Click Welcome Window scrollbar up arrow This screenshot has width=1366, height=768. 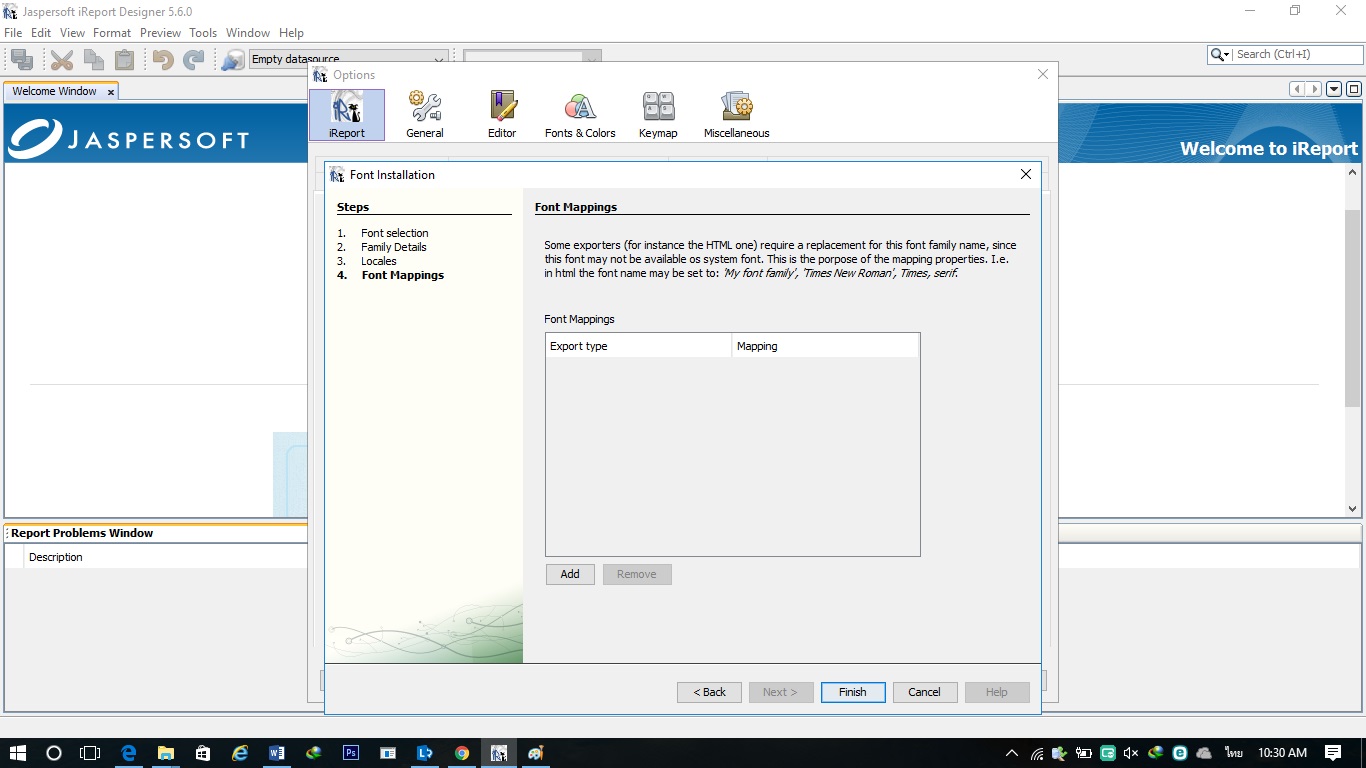[1353, 173]
